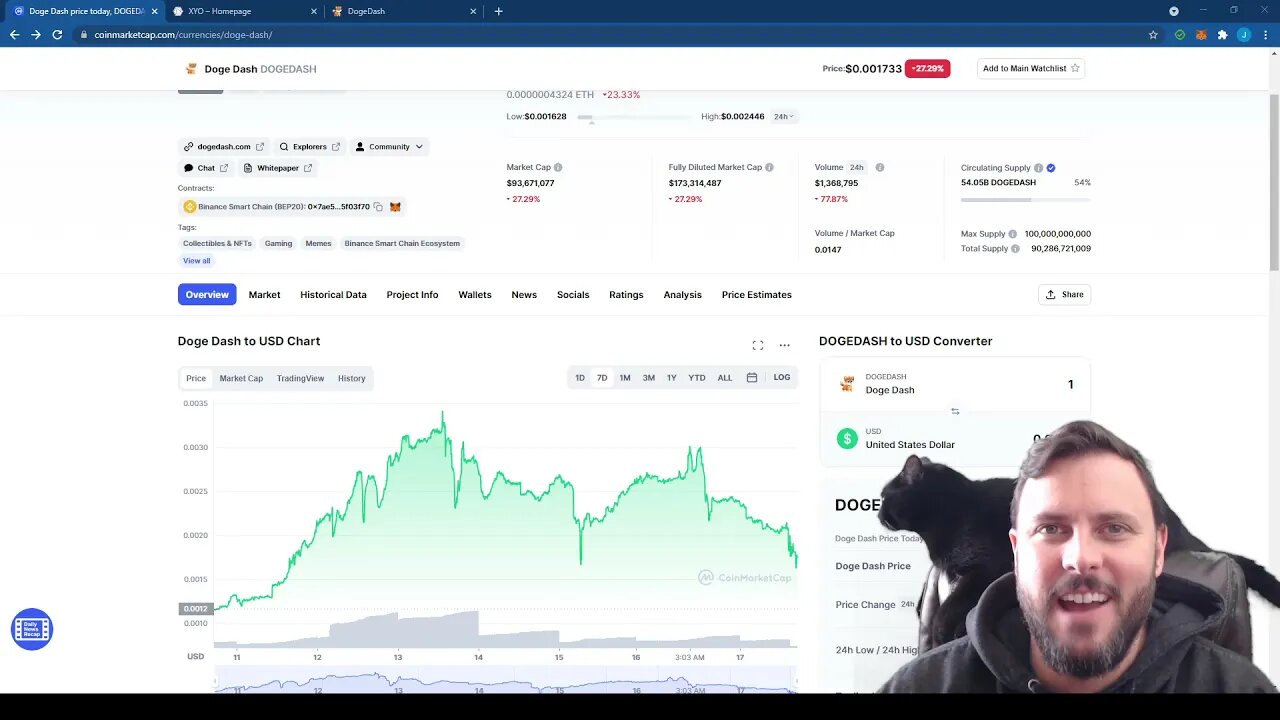The width and height of the screenshot is (1280, 720).
Task: Add contract to MetaMask via fox icon
Action: tap(395, 207)
